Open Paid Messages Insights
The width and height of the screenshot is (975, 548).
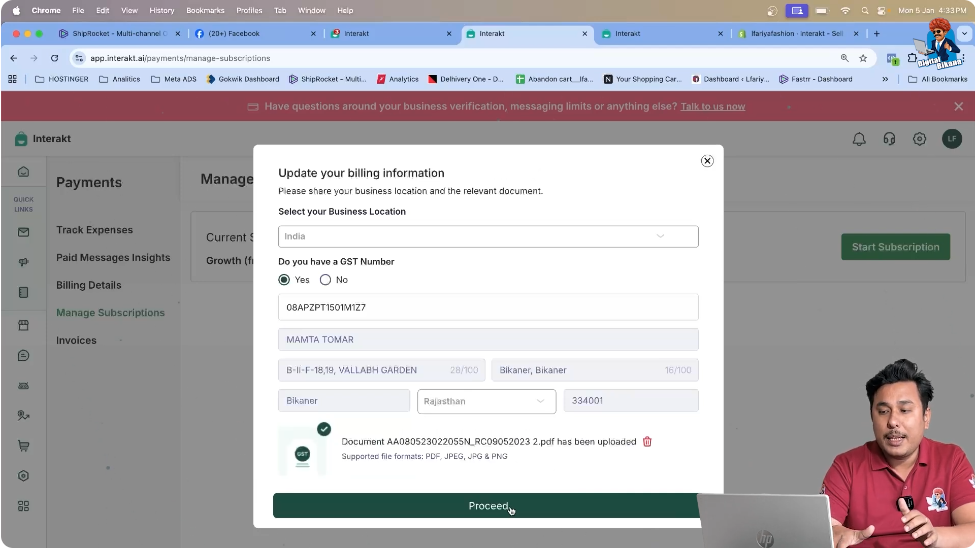113,258
